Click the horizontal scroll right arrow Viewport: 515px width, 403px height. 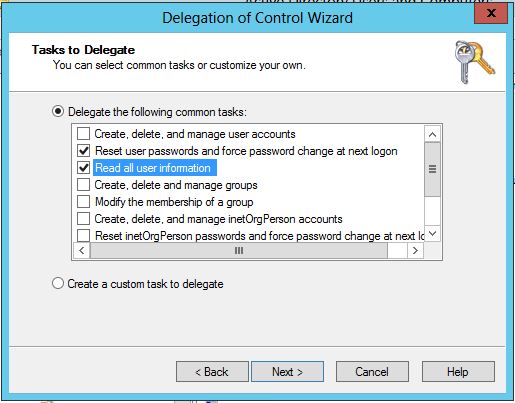point(415,250)
